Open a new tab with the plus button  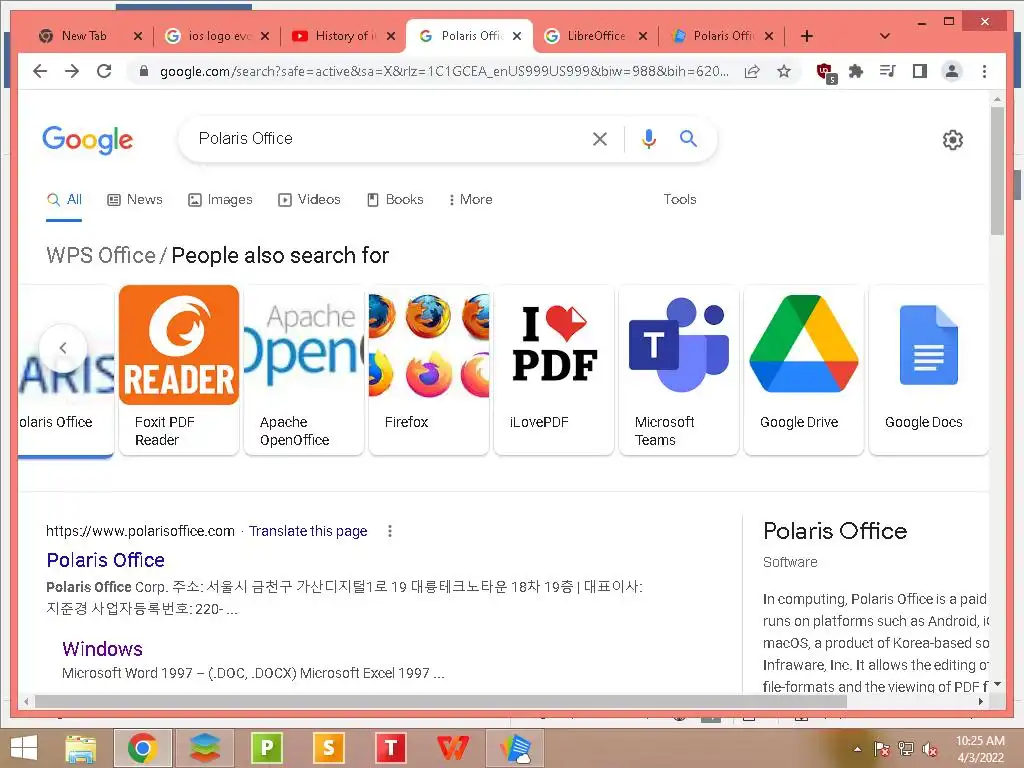(807, 36)
